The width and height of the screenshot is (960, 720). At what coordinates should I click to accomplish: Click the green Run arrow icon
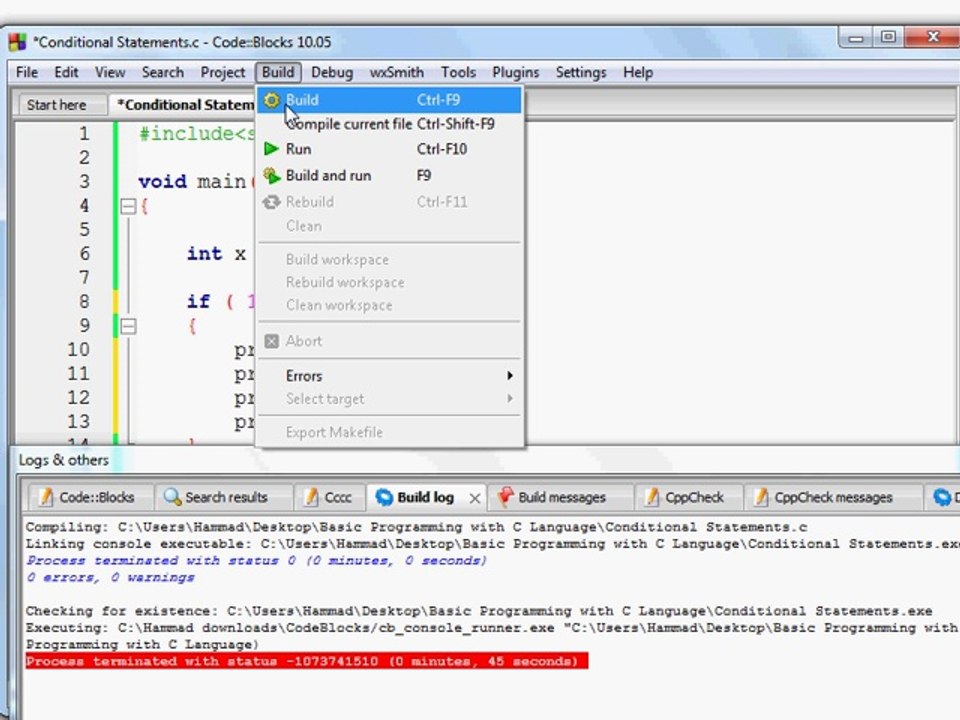(271, 149)
